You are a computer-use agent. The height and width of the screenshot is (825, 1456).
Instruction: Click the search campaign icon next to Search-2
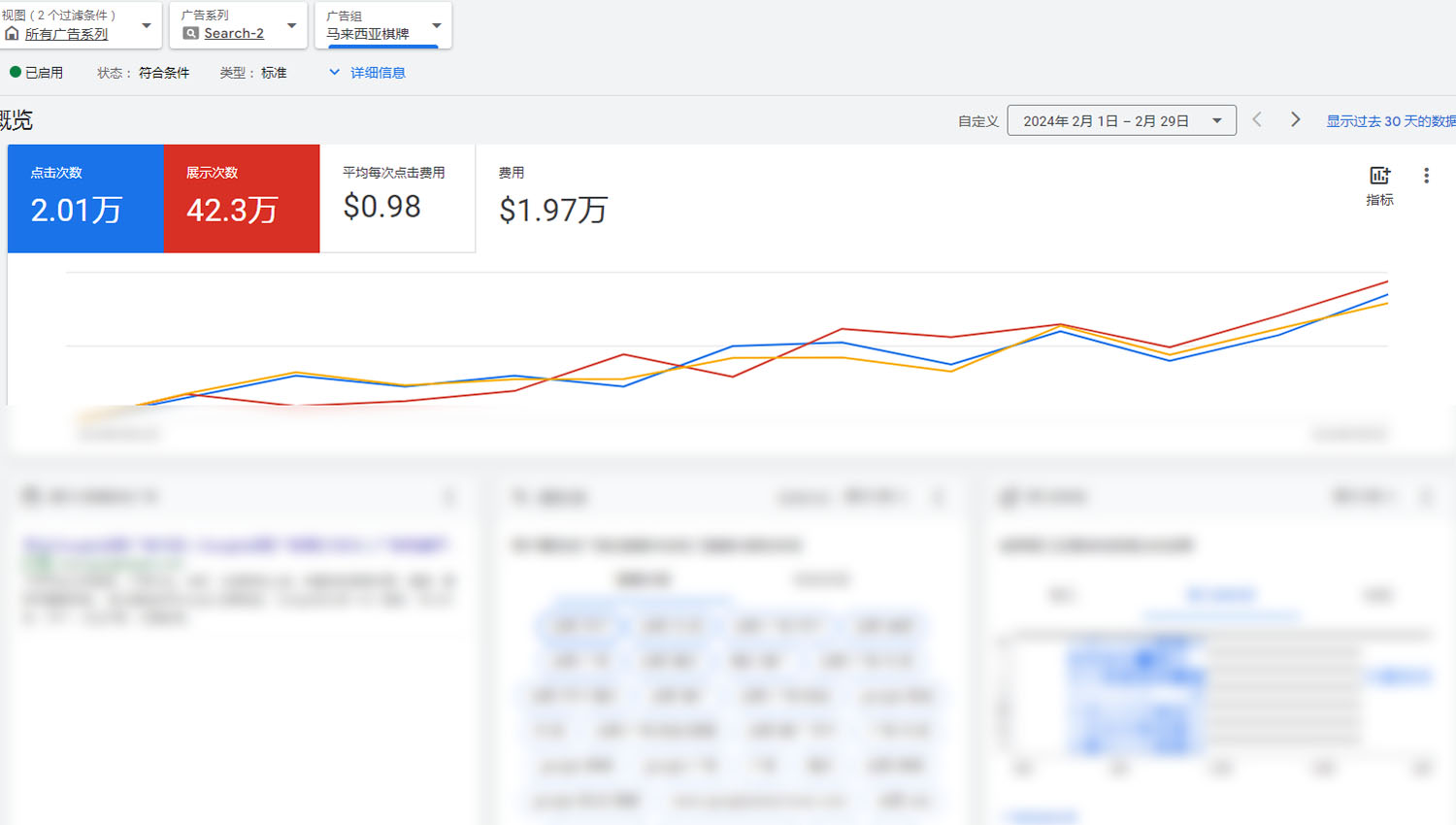coord(191,33)
